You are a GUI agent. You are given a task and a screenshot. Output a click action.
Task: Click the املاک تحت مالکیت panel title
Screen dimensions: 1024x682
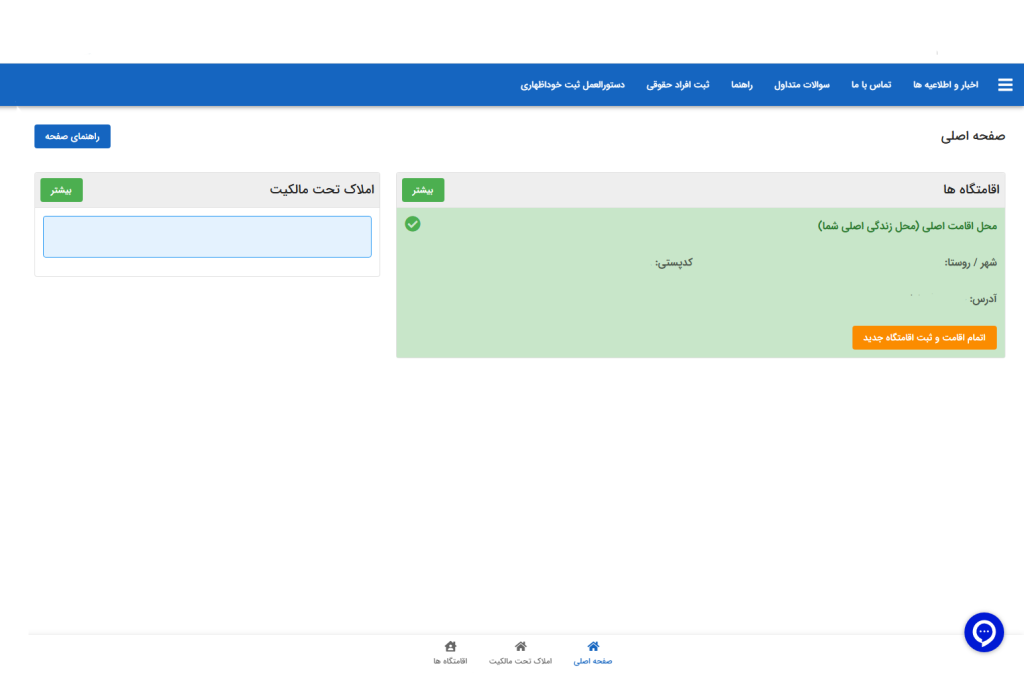pos(321,189)
